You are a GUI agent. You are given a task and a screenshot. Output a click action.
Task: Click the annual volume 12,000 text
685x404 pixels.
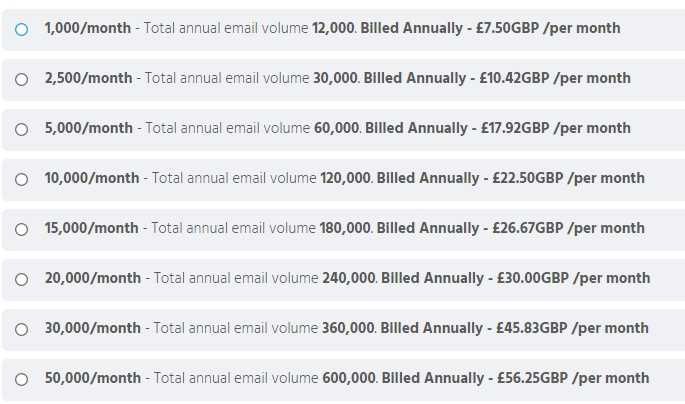333,28
